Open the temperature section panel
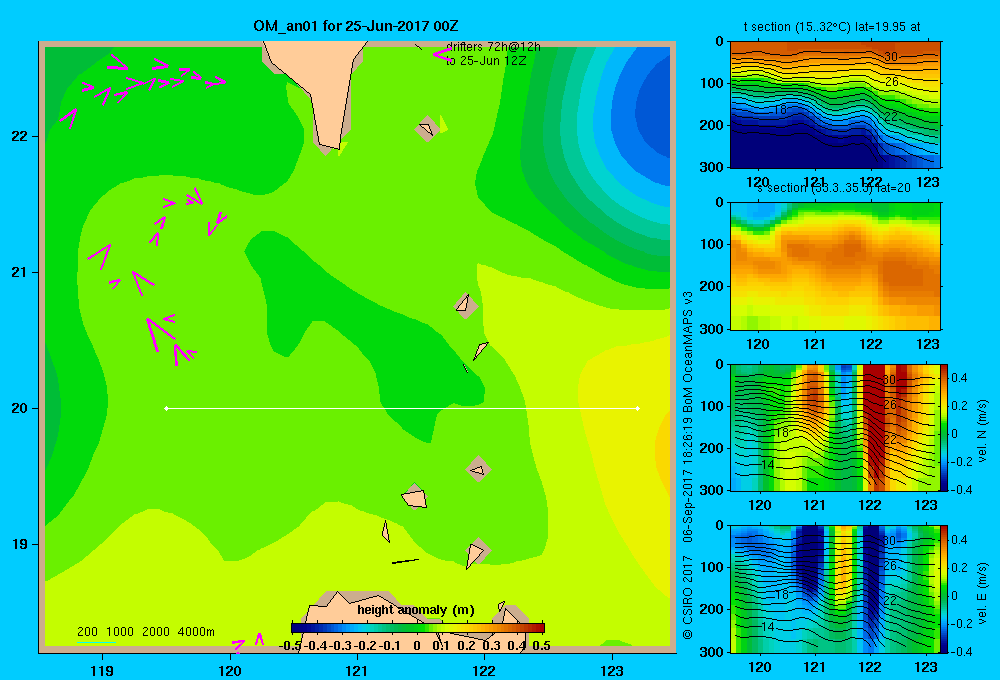Screen dimensions: 1000x680 [x=835, y=105]
